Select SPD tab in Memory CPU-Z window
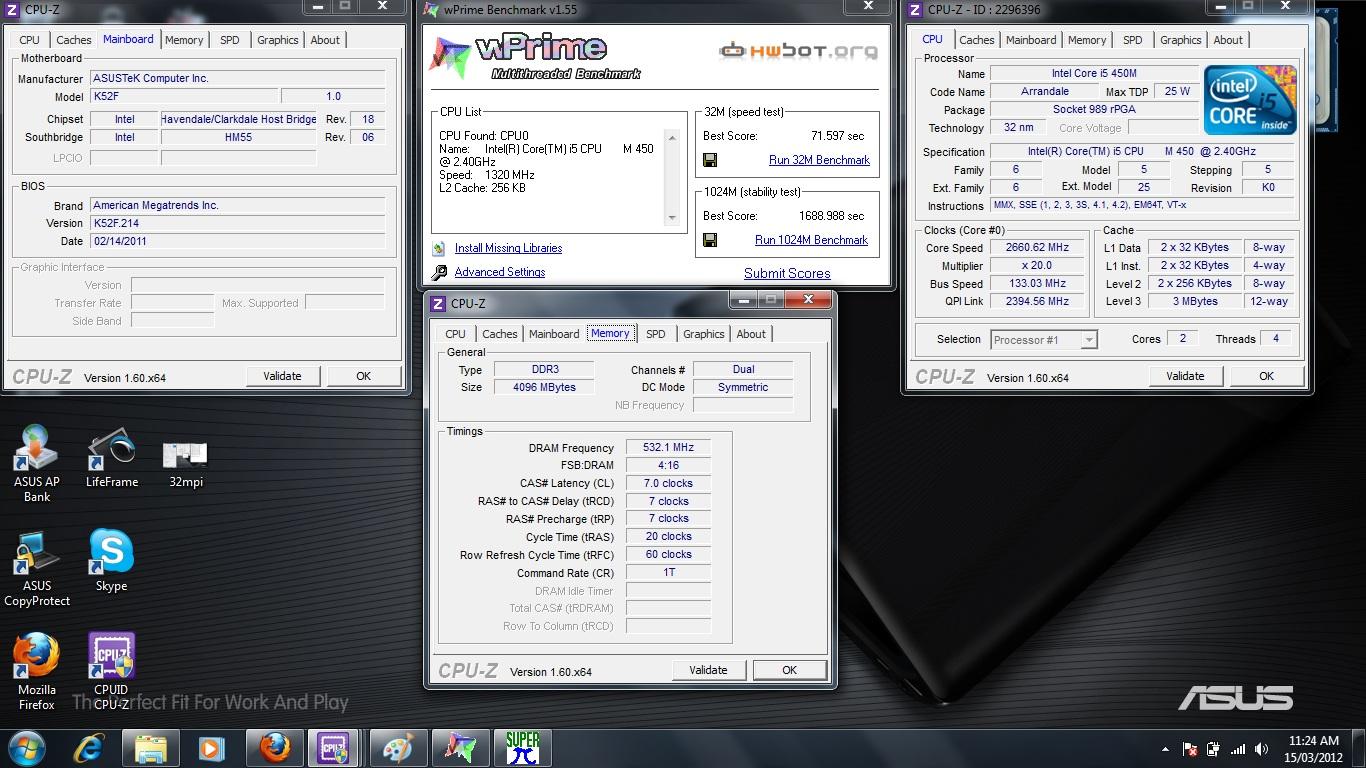Image resolution: width=1366 pixels, height=768 pixels. [655, 334]
